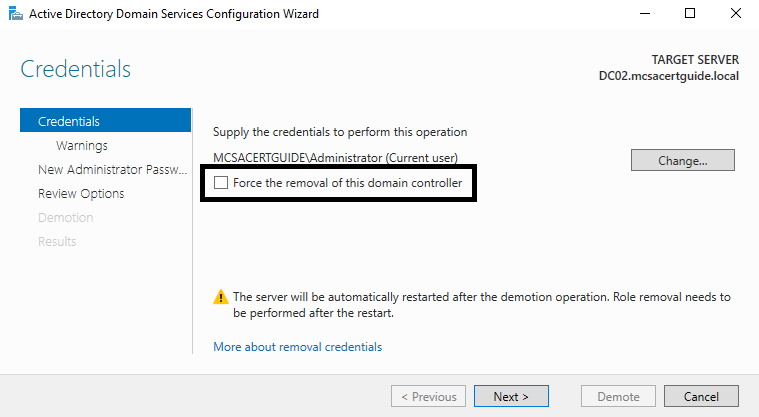Click the Demote button
This screenshot has width=759, height=417.
pos(618,396)
